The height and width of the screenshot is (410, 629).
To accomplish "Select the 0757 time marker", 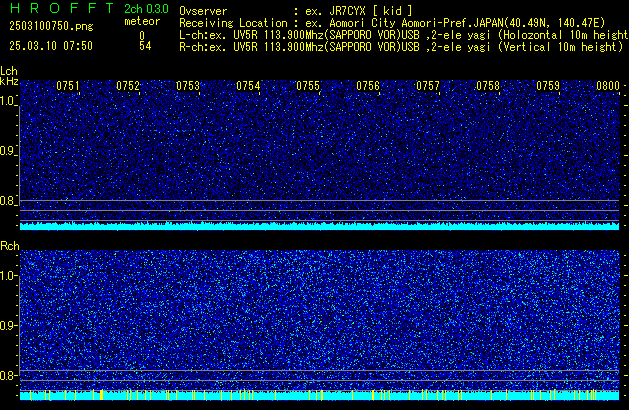I will click(x=428, y=86).
